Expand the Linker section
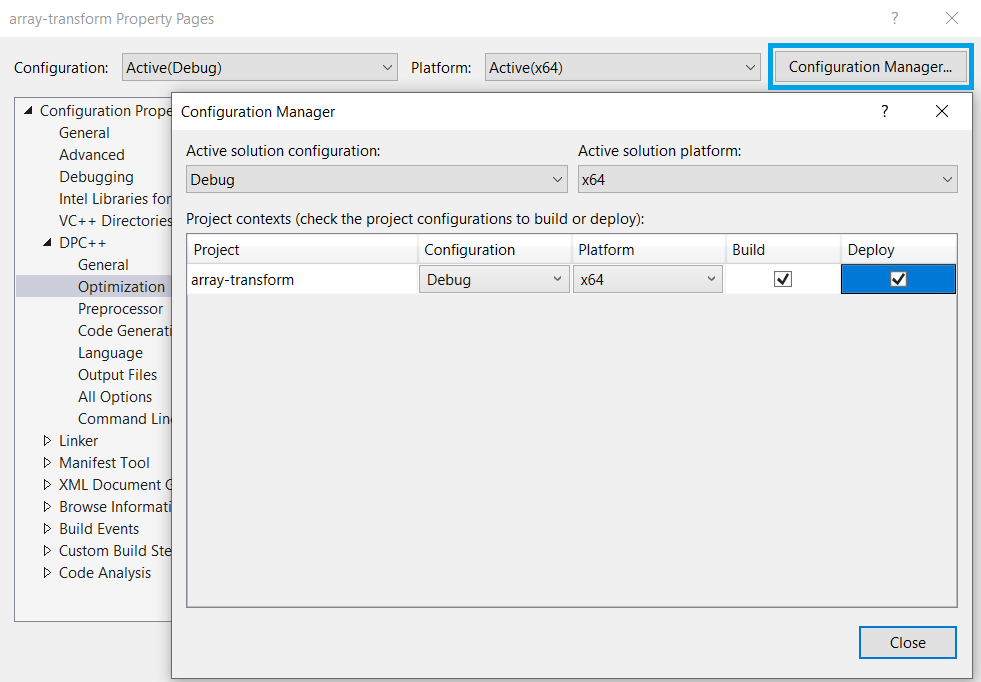The width and height of the screenshot is (981, 682). pyautogui.click(x=46, y=440)
